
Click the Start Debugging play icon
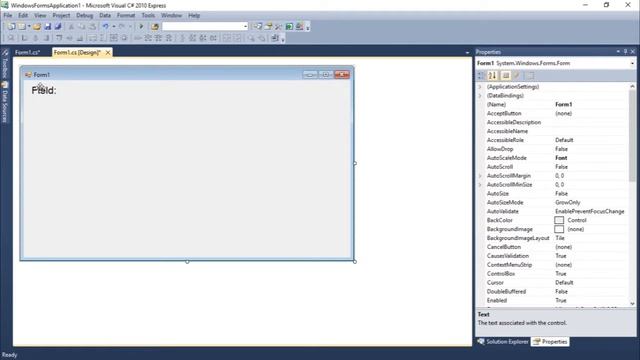coord(141,27)
